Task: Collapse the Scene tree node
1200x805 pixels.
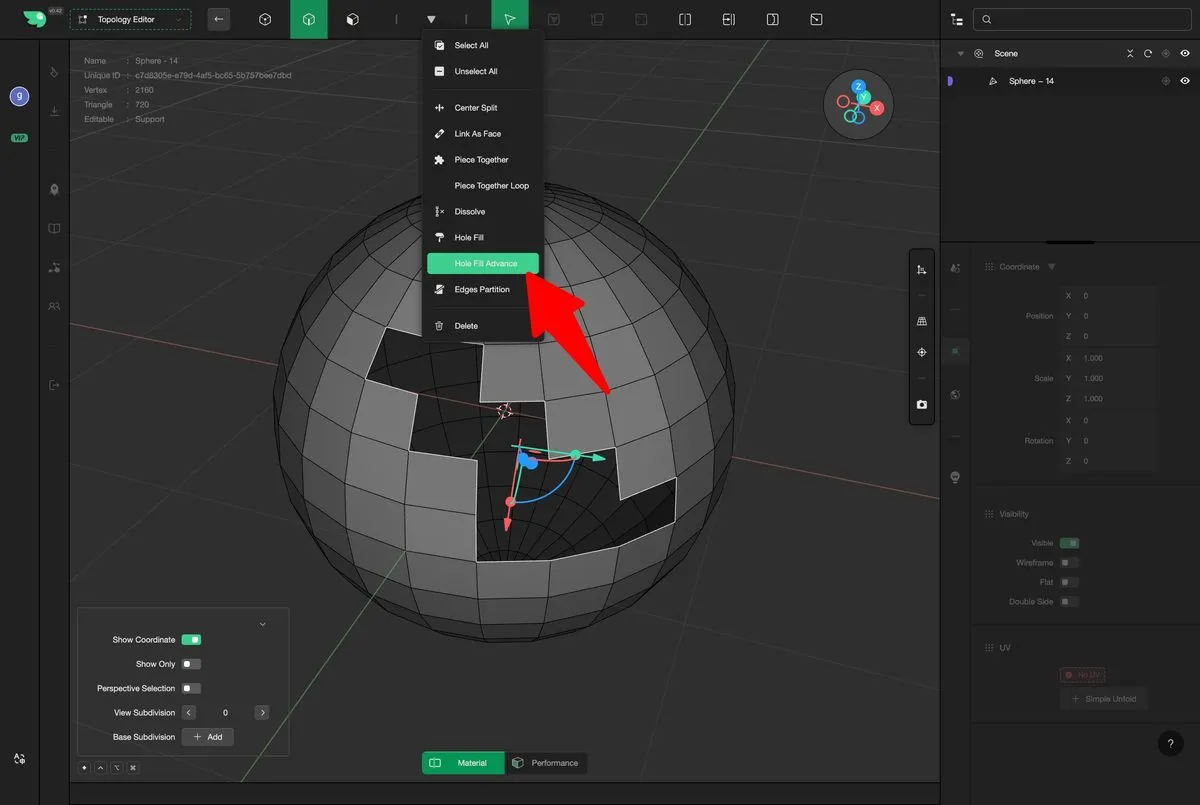Action: pyautogui.click(x=961, y=54)
